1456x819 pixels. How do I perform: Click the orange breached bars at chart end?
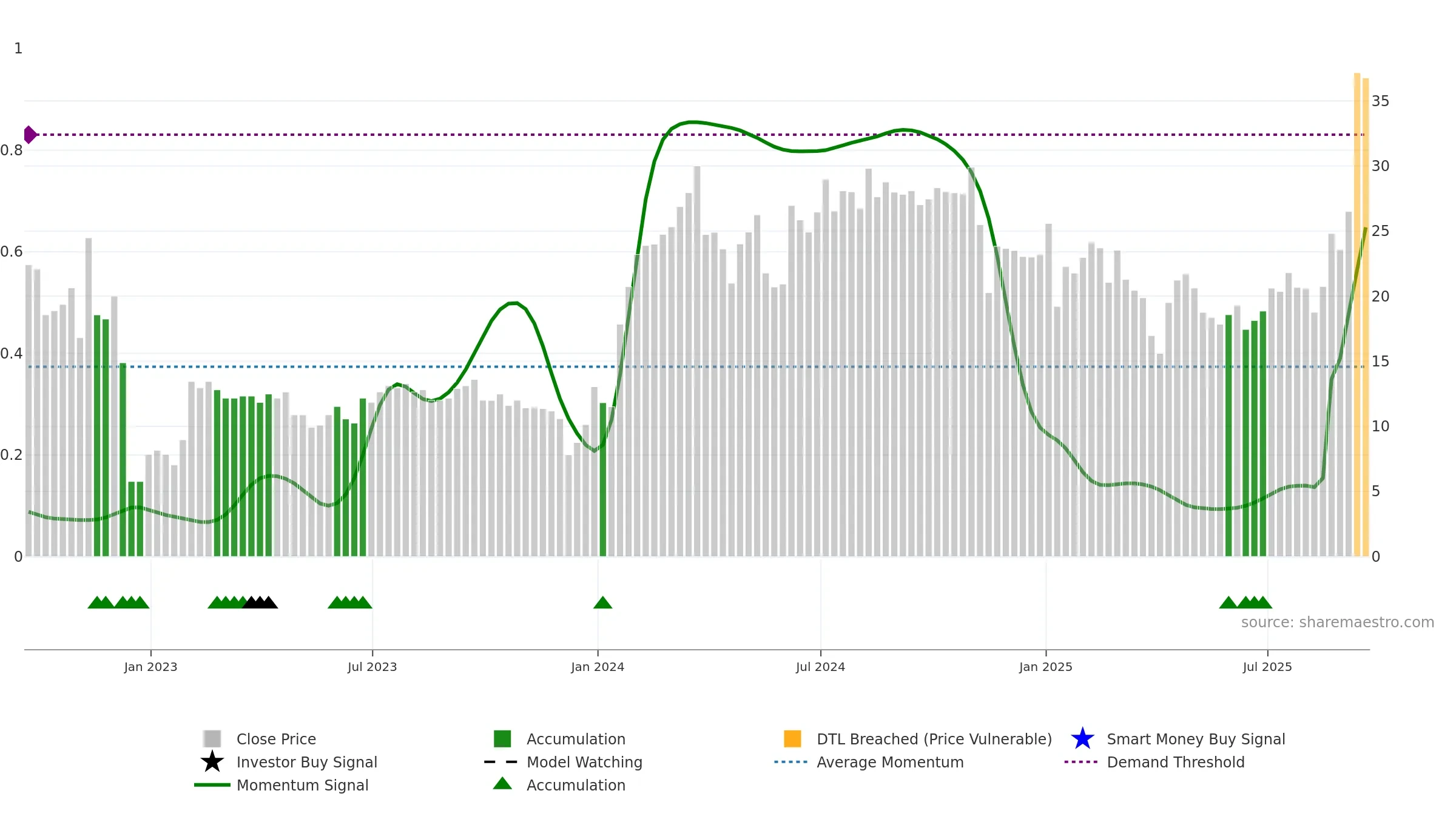point(1361,315)
